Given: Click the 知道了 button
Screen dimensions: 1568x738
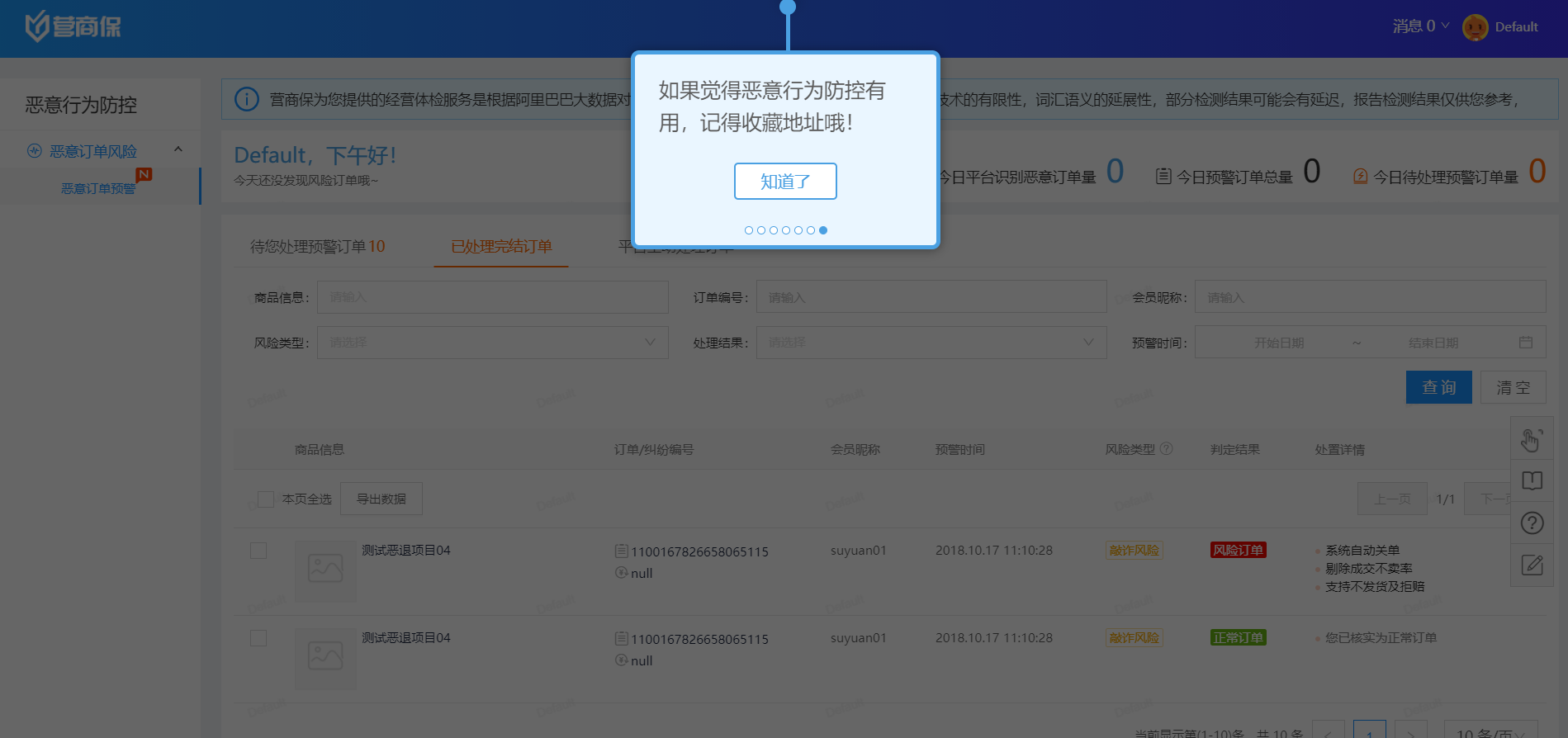Looking at the screenshot, I should click(x=784, y=182).
